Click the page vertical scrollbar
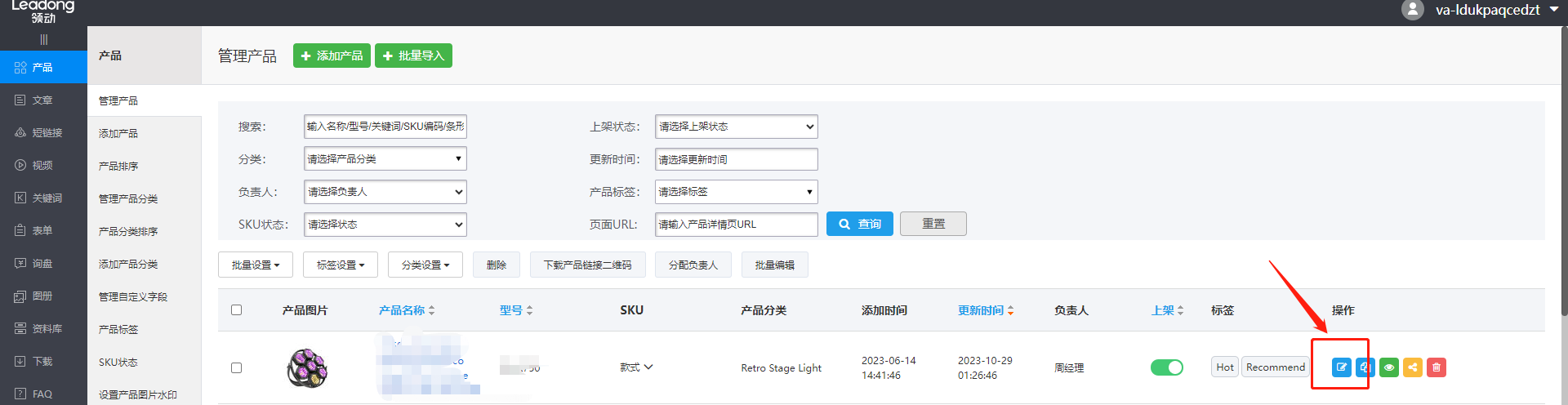1568x405 pixels. [x=1563, y=180]
